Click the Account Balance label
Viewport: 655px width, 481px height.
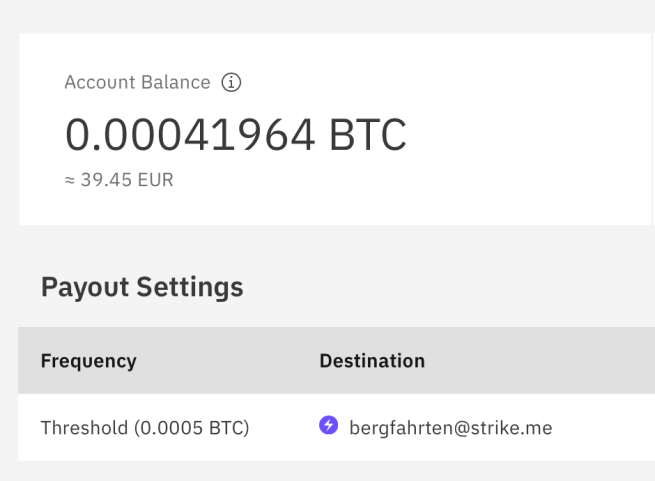pos(137,83)
